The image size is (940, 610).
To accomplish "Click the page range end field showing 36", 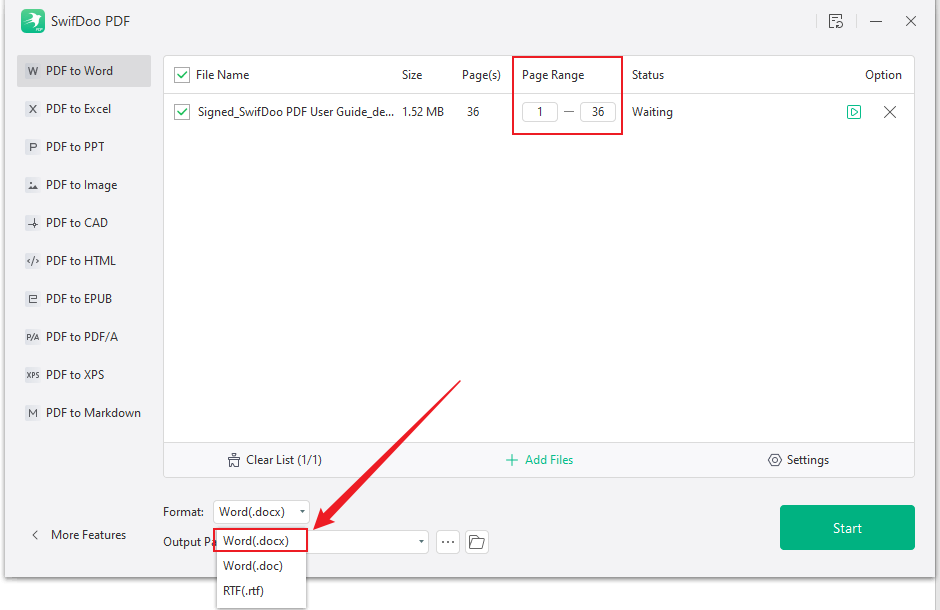I will [598, 112].
